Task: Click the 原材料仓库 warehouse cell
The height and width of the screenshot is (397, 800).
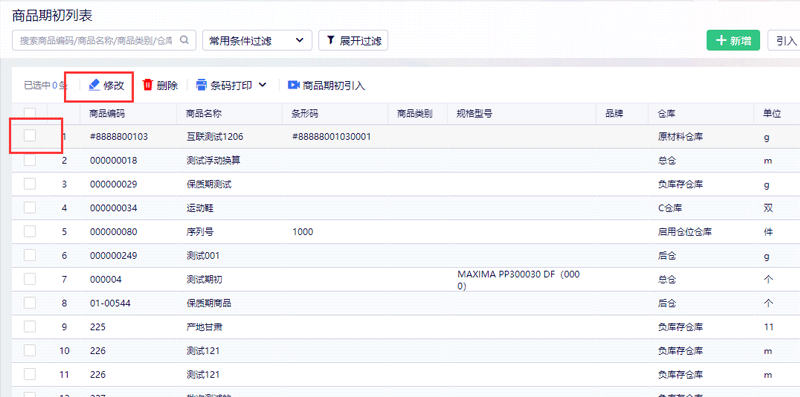Action: 680,137
